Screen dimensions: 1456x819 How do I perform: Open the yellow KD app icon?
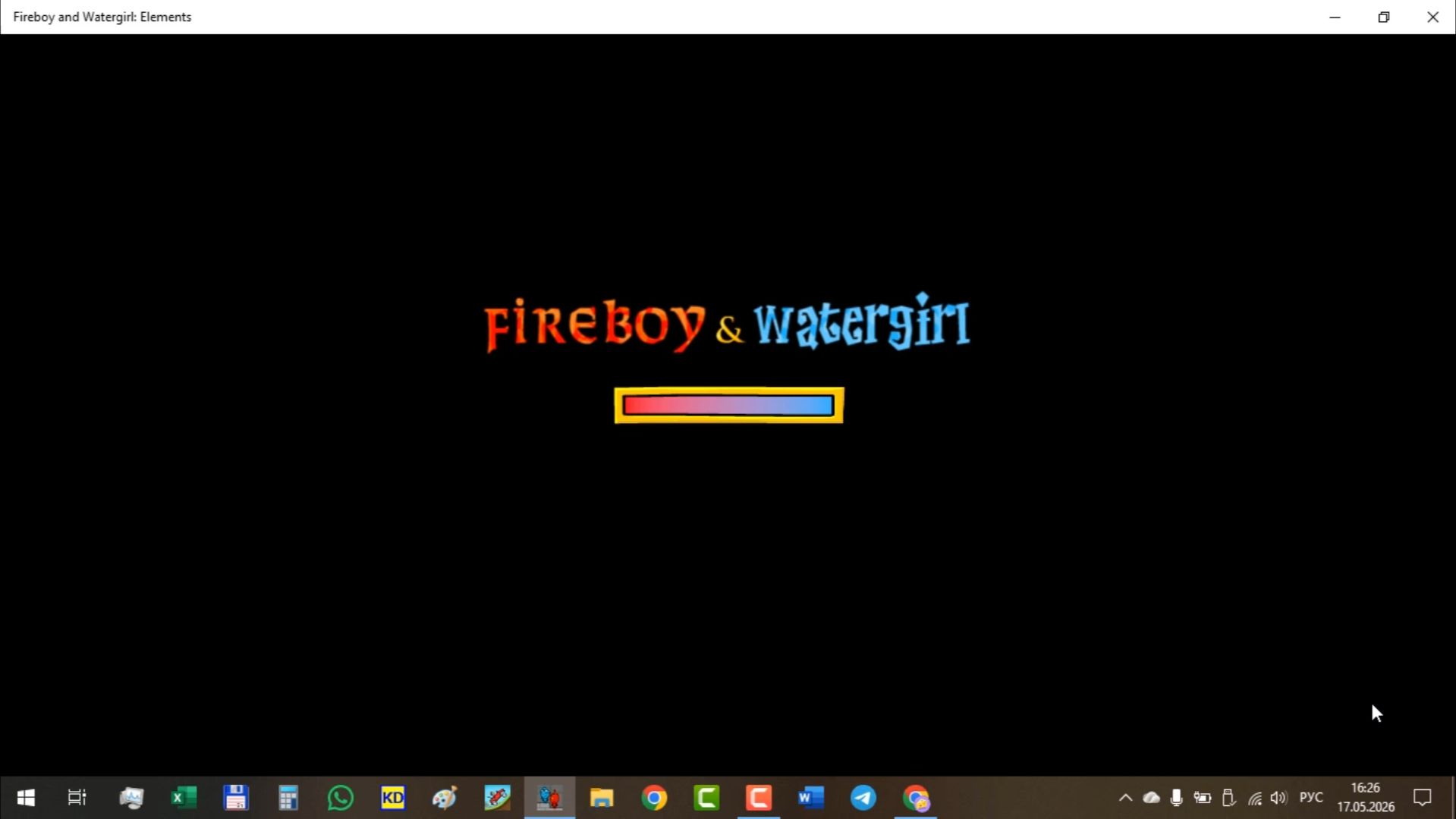393,798
